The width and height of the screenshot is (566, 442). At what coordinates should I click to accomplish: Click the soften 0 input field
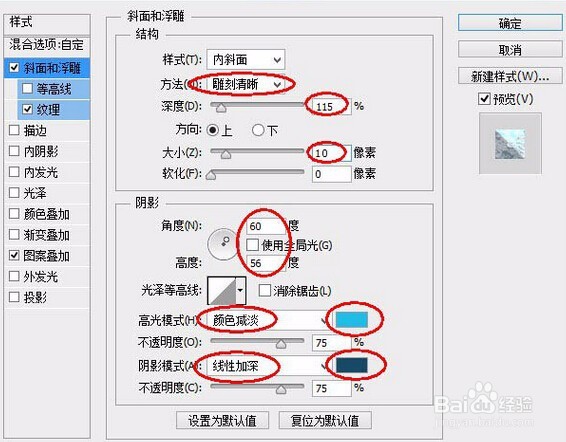point(331,174)
